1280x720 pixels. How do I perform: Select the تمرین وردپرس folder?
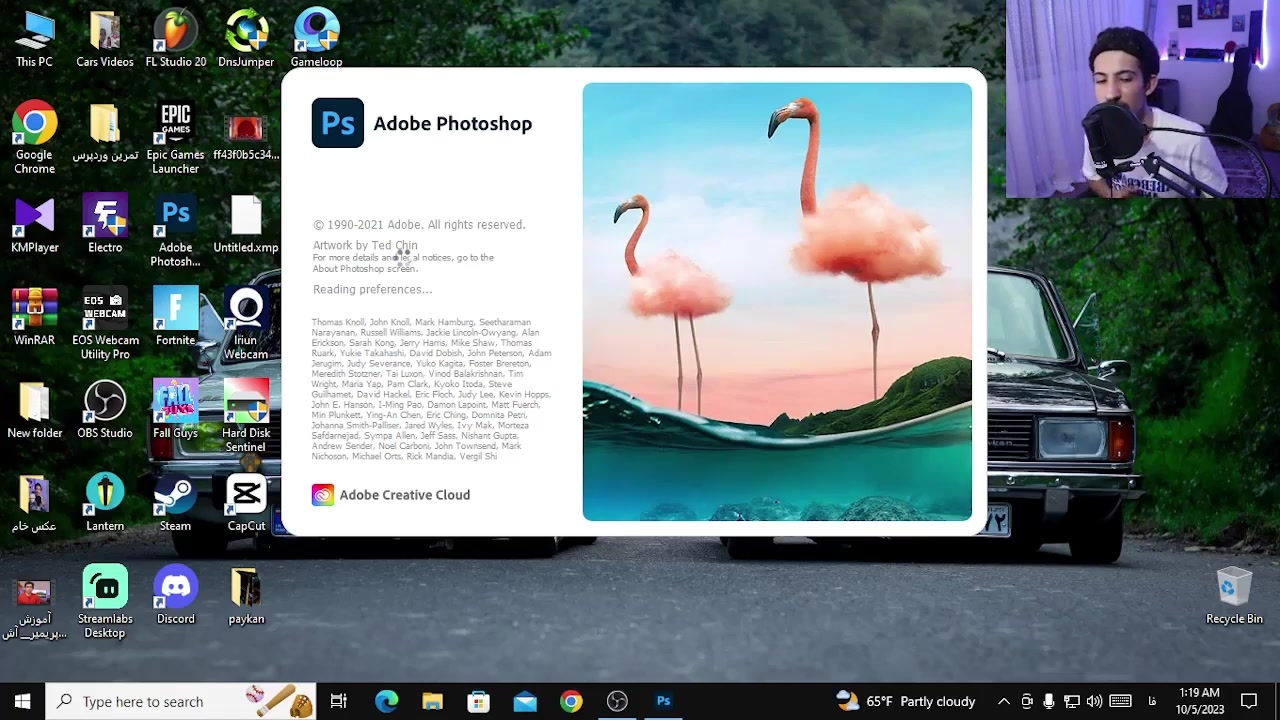tap(105, 132)
